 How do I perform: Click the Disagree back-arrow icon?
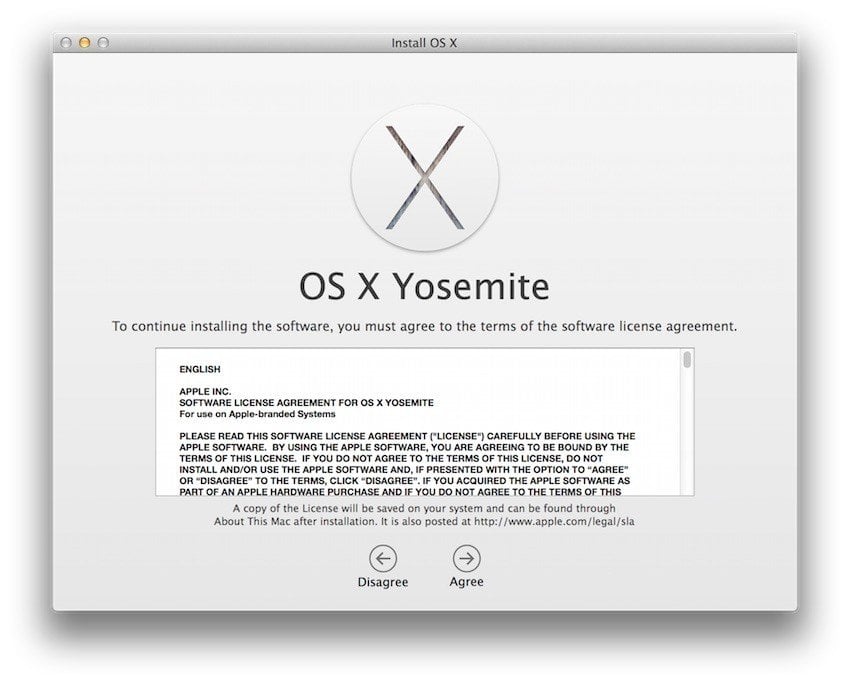click(383, 558)
